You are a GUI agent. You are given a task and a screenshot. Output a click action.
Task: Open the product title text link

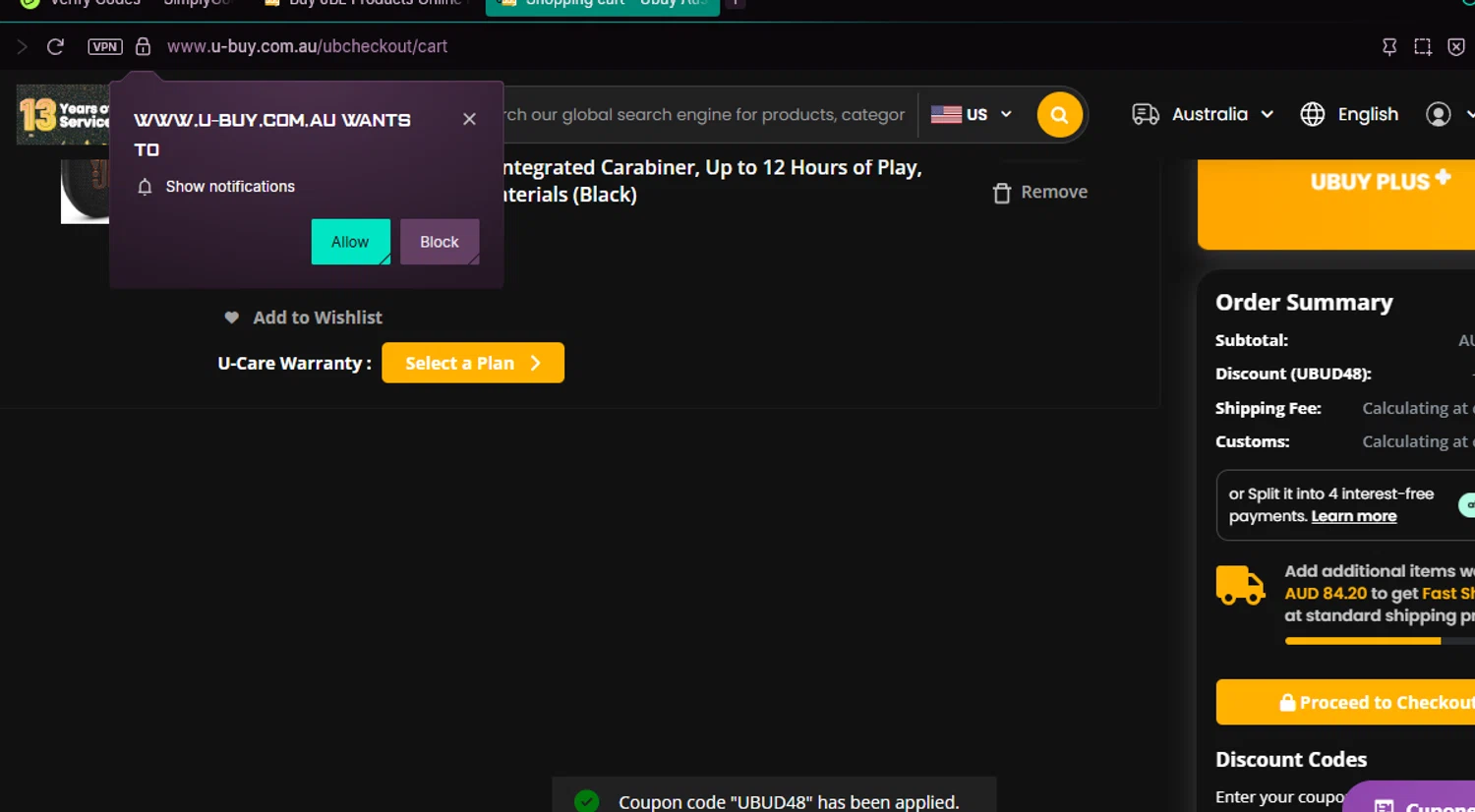(713, 181)
